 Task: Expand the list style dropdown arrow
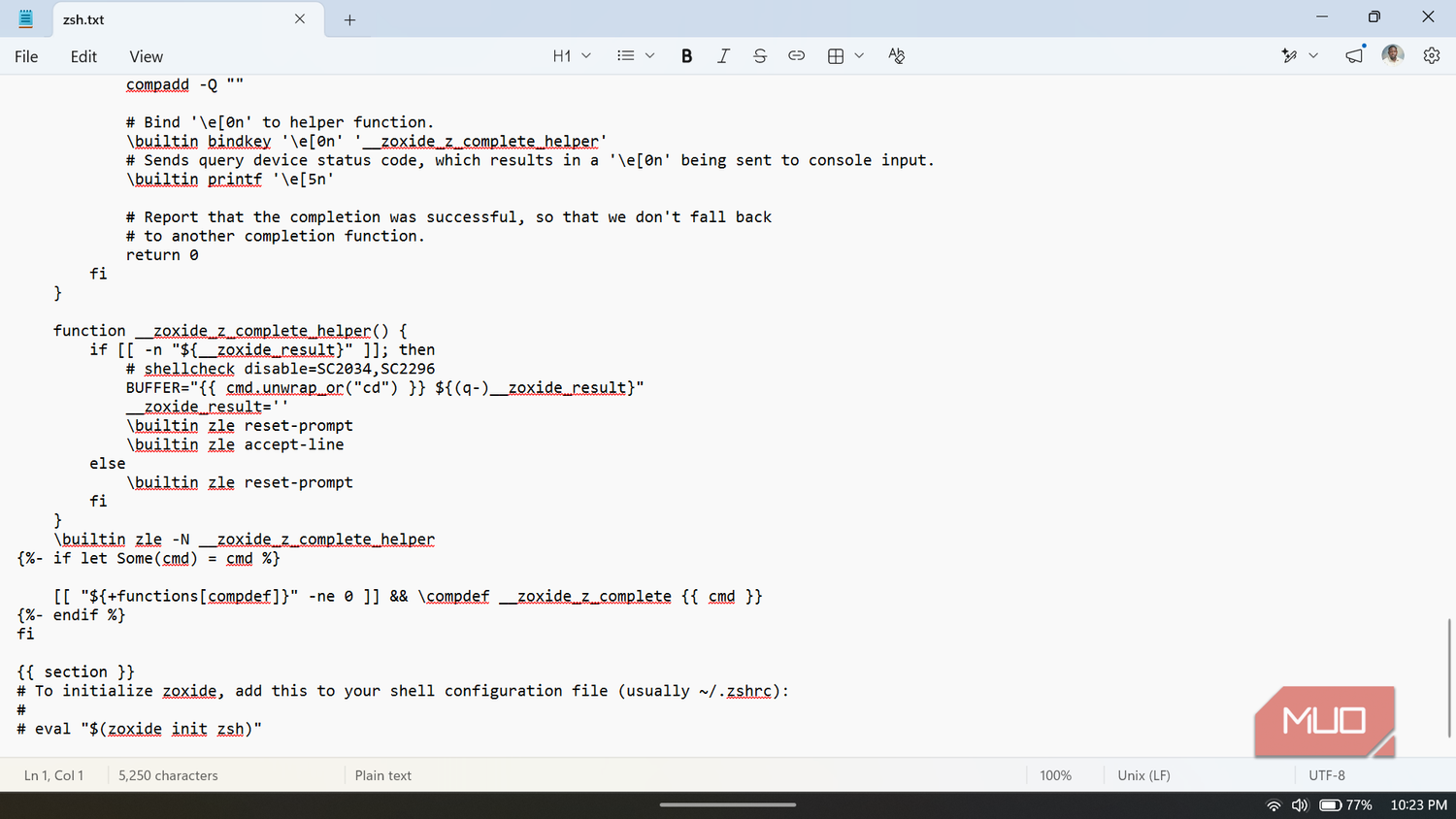coord(650,56)
